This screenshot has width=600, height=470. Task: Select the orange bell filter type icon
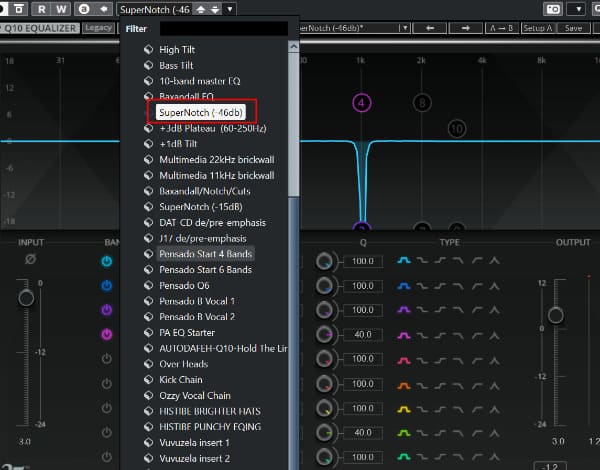pos(404,386)
